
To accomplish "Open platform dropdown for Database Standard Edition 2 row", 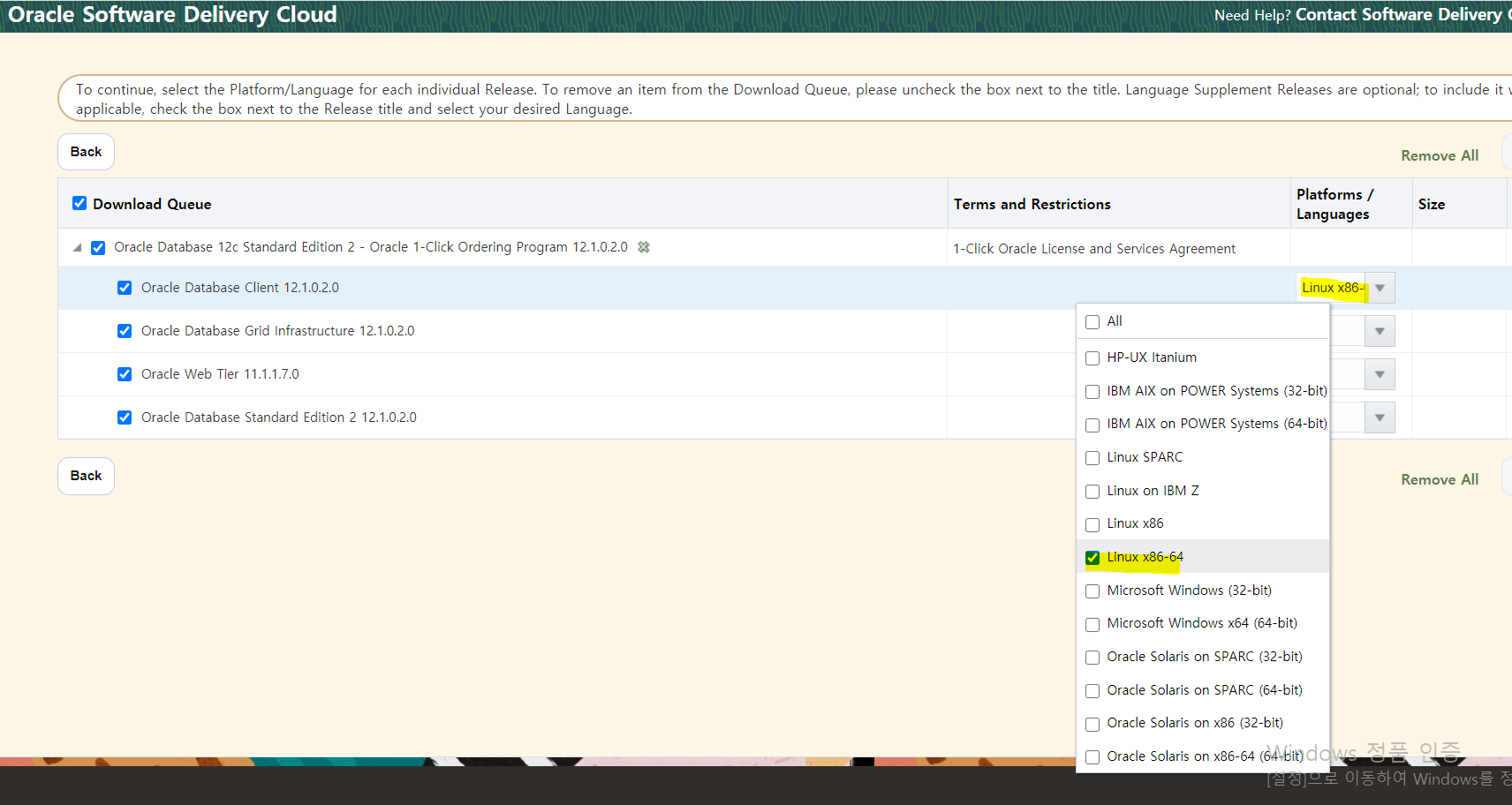I will click(x=1380, y=418).
